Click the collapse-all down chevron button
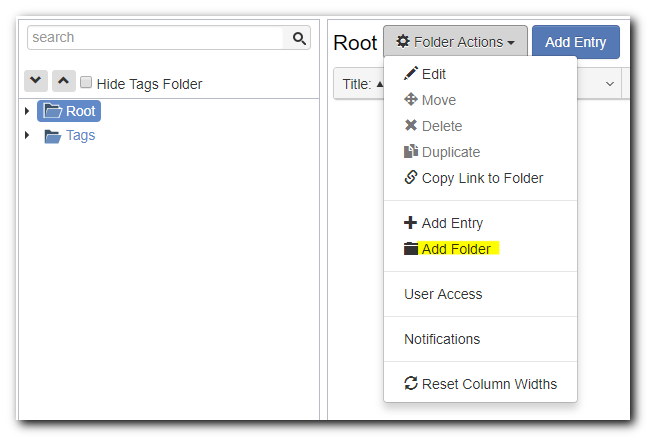This screenshot has width=647, height=437. [x=36, y=81]
